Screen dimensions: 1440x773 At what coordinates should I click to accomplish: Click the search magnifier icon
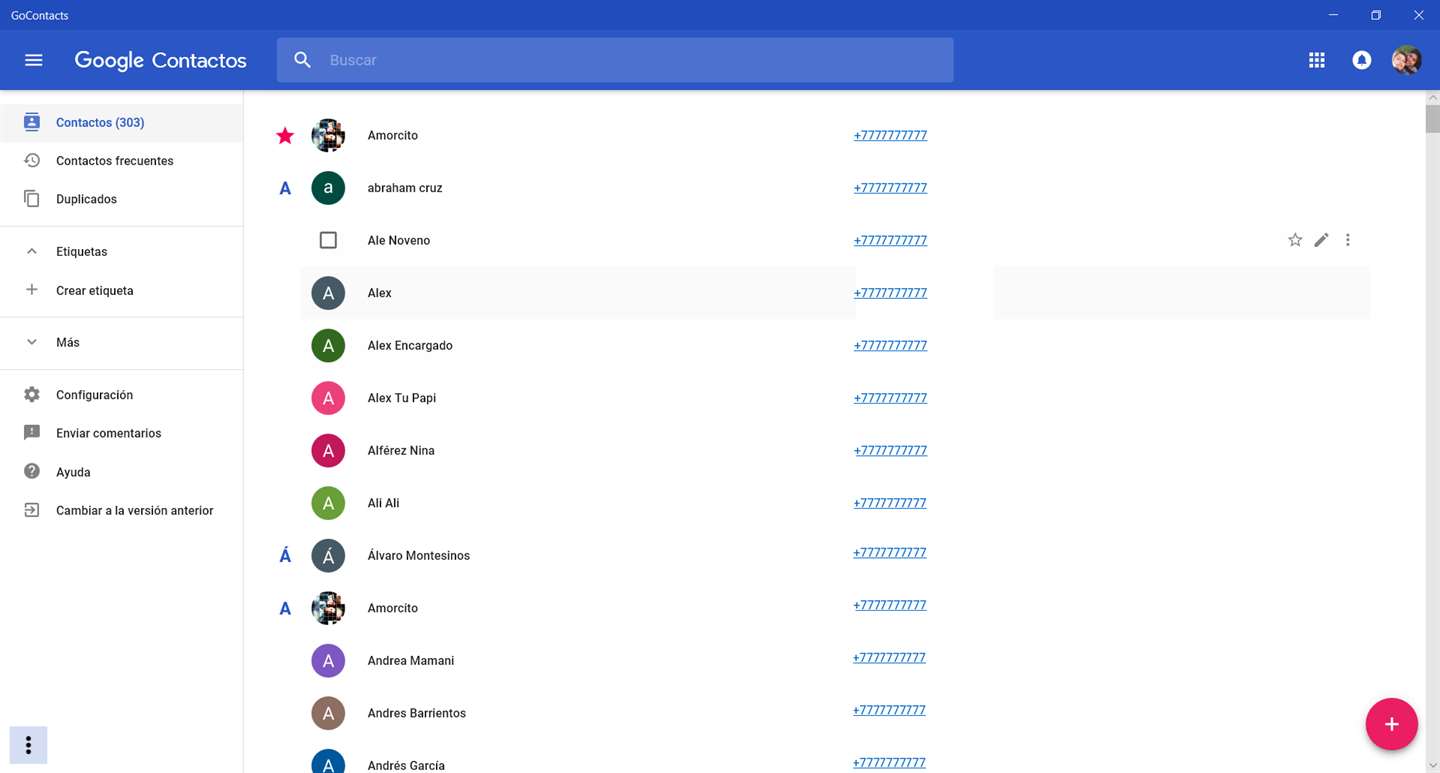tap(303, 60)
